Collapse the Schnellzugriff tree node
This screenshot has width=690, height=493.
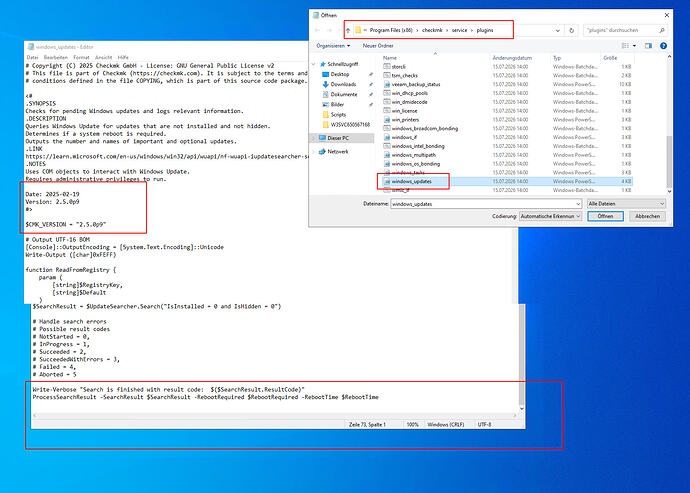point(313,64)
